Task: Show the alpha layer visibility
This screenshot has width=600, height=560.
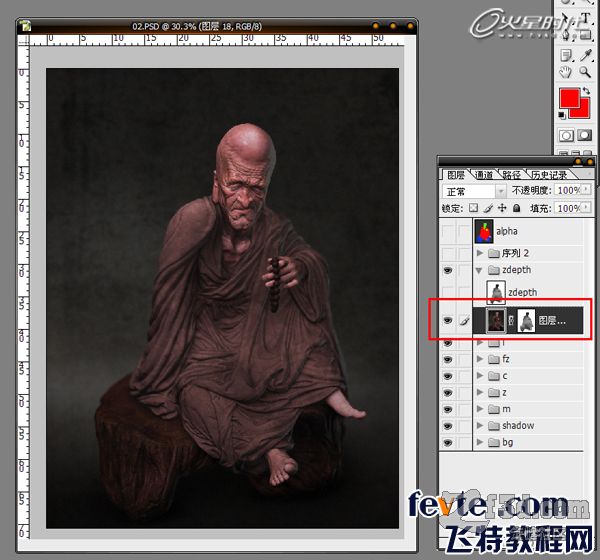Action: click(x=448, y=231)
